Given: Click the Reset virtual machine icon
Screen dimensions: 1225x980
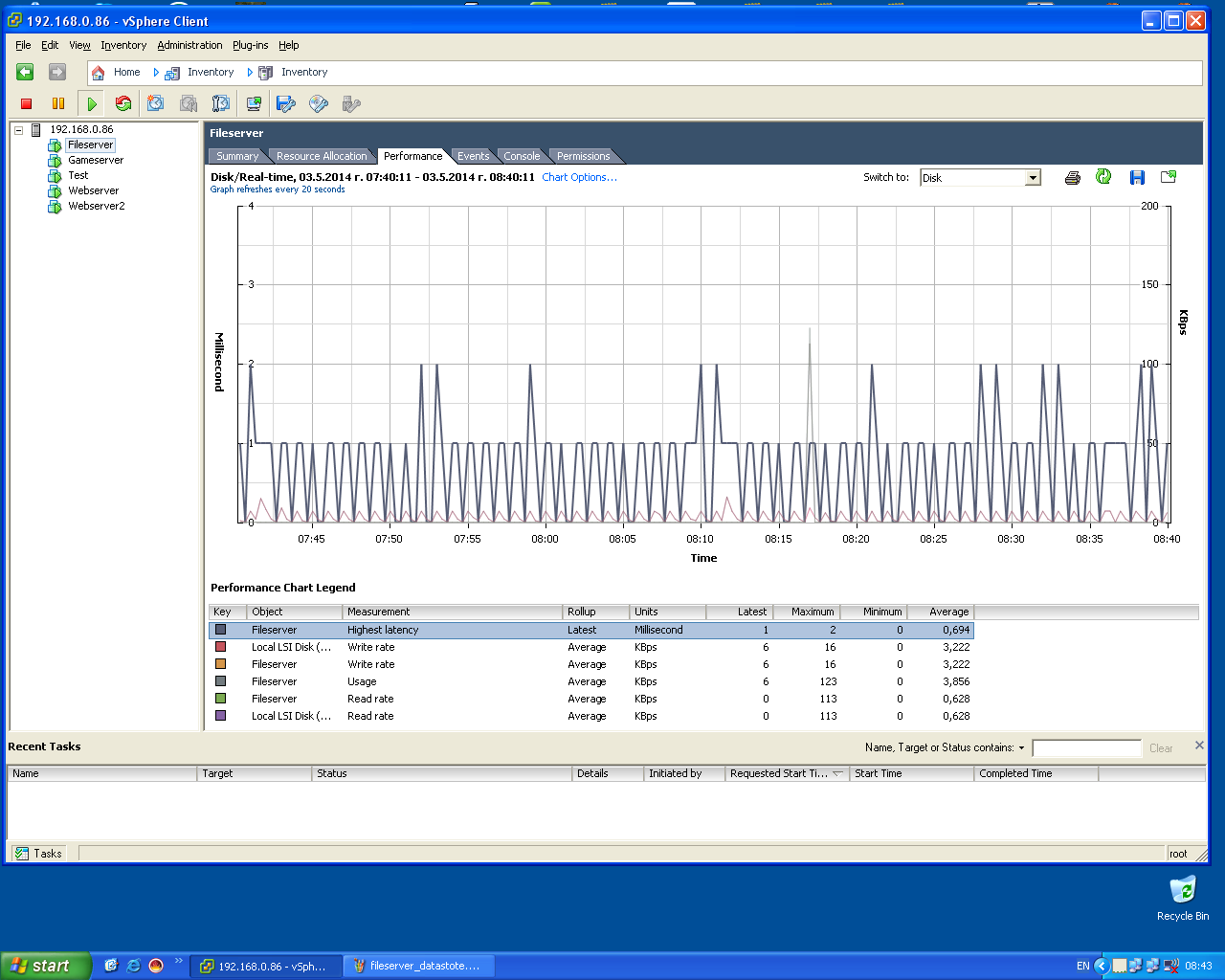Looking at the screenshot, I should [123, 103].
